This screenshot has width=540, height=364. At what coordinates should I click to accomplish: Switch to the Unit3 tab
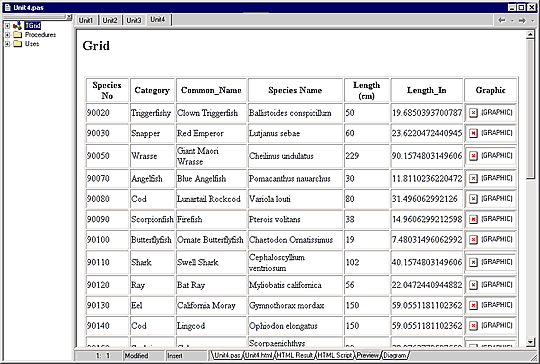[134, 20]
